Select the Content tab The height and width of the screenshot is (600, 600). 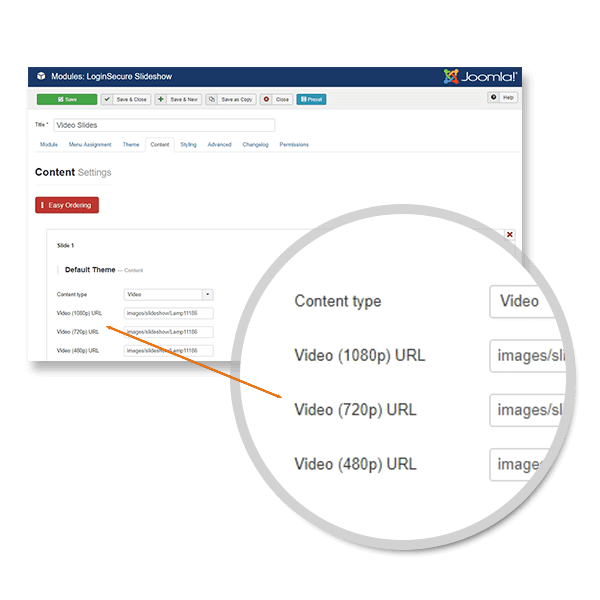click(x=160, y=144)
